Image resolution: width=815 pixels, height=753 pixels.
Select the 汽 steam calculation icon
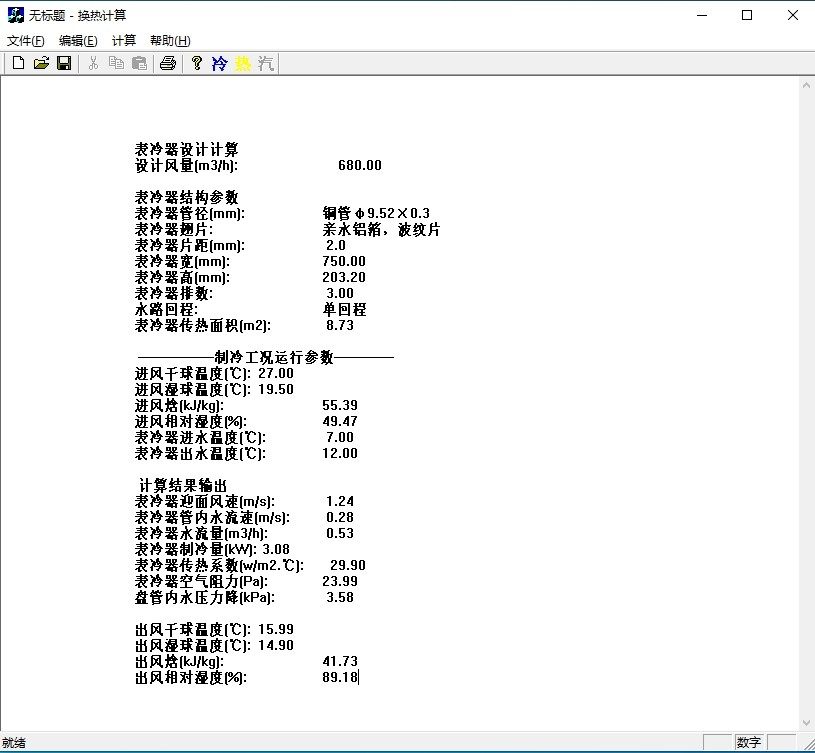click(x=266, y=63)
